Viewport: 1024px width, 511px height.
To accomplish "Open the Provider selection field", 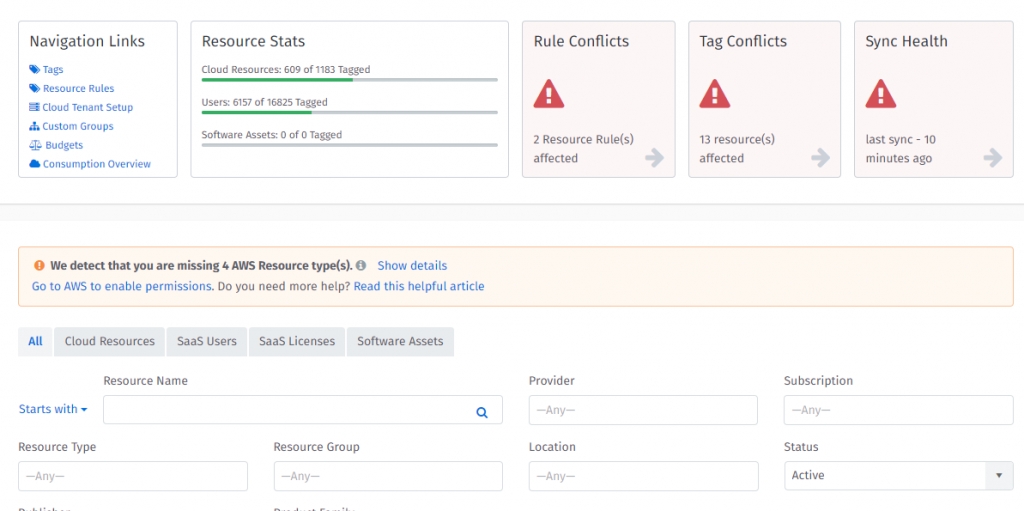I will 643,410.
